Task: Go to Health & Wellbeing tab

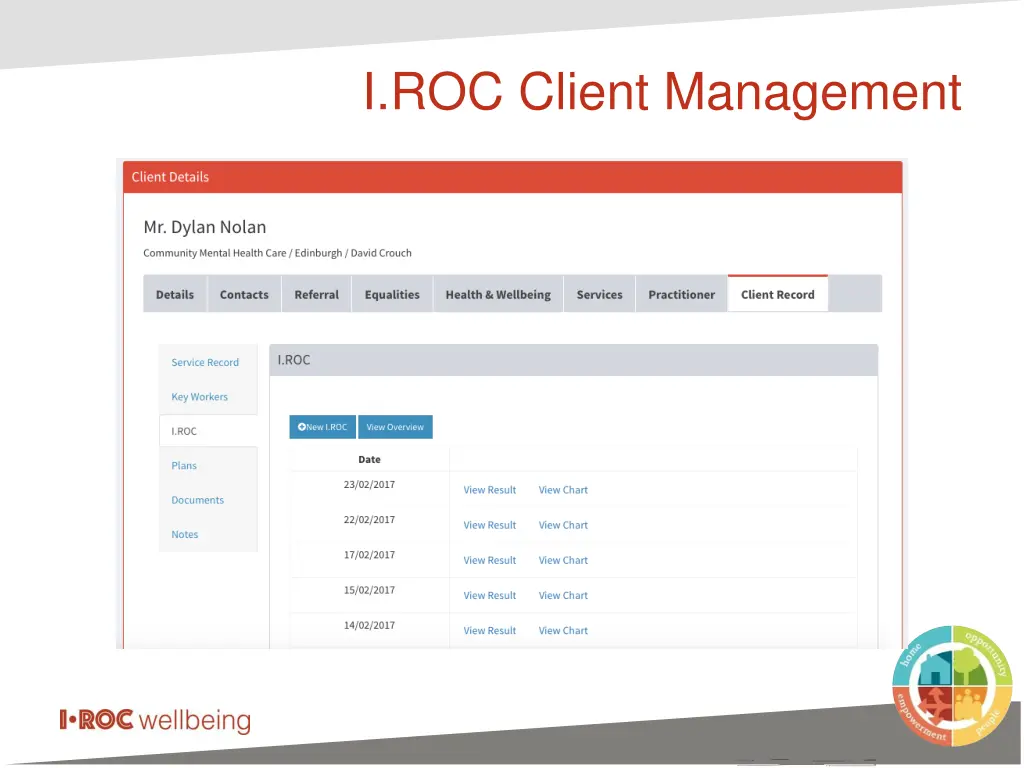Action: pyautogui.click(x=498, y=295)
